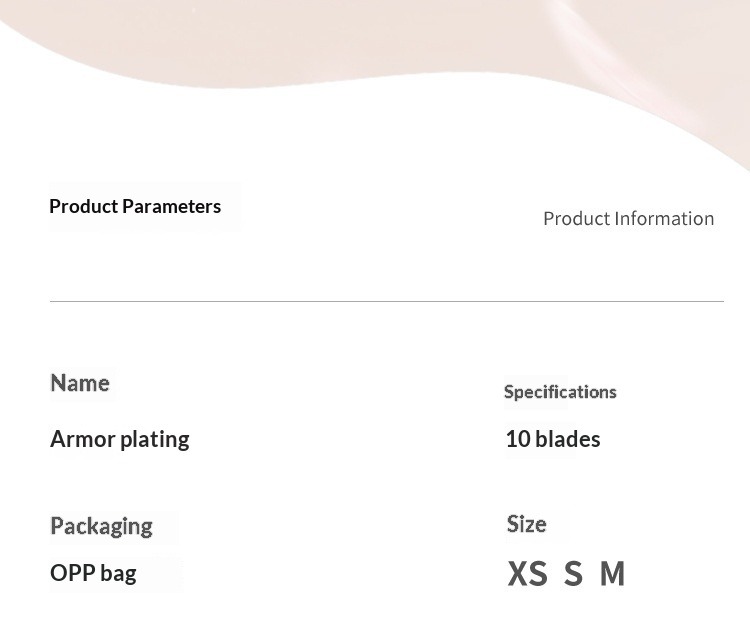Click the word "blades" in the specifications value
This screenshot has height=637, width=750.
pyautogui.click(x=568, y=439)
